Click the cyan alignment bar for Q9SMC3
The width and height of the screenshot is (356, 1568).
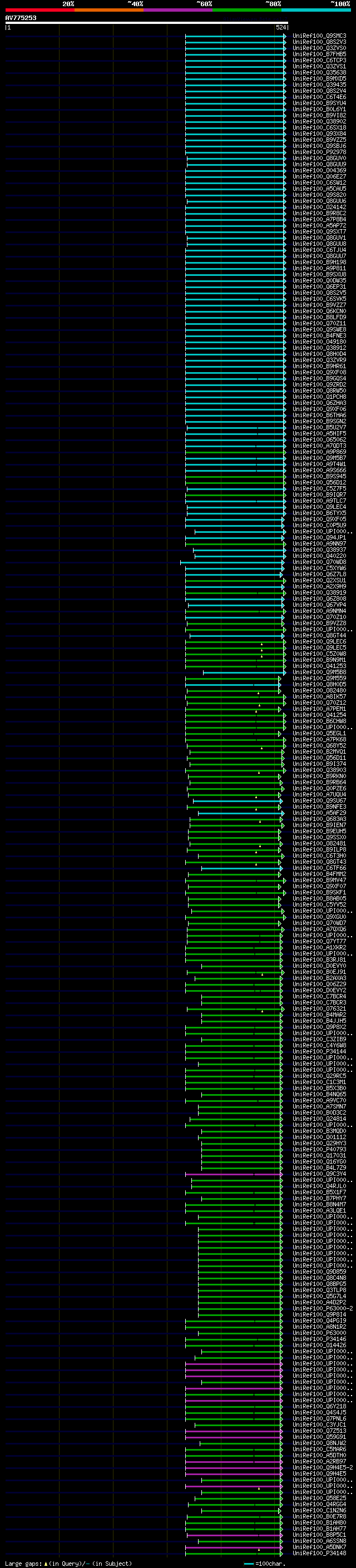(x=235, y=36)
